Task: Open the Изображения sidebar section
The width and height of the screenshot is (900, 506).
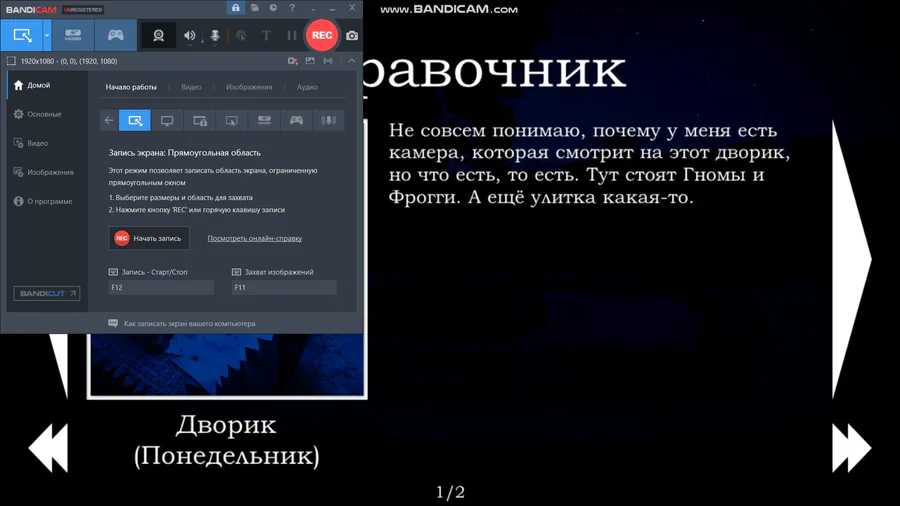Action: tap(47, 172)
